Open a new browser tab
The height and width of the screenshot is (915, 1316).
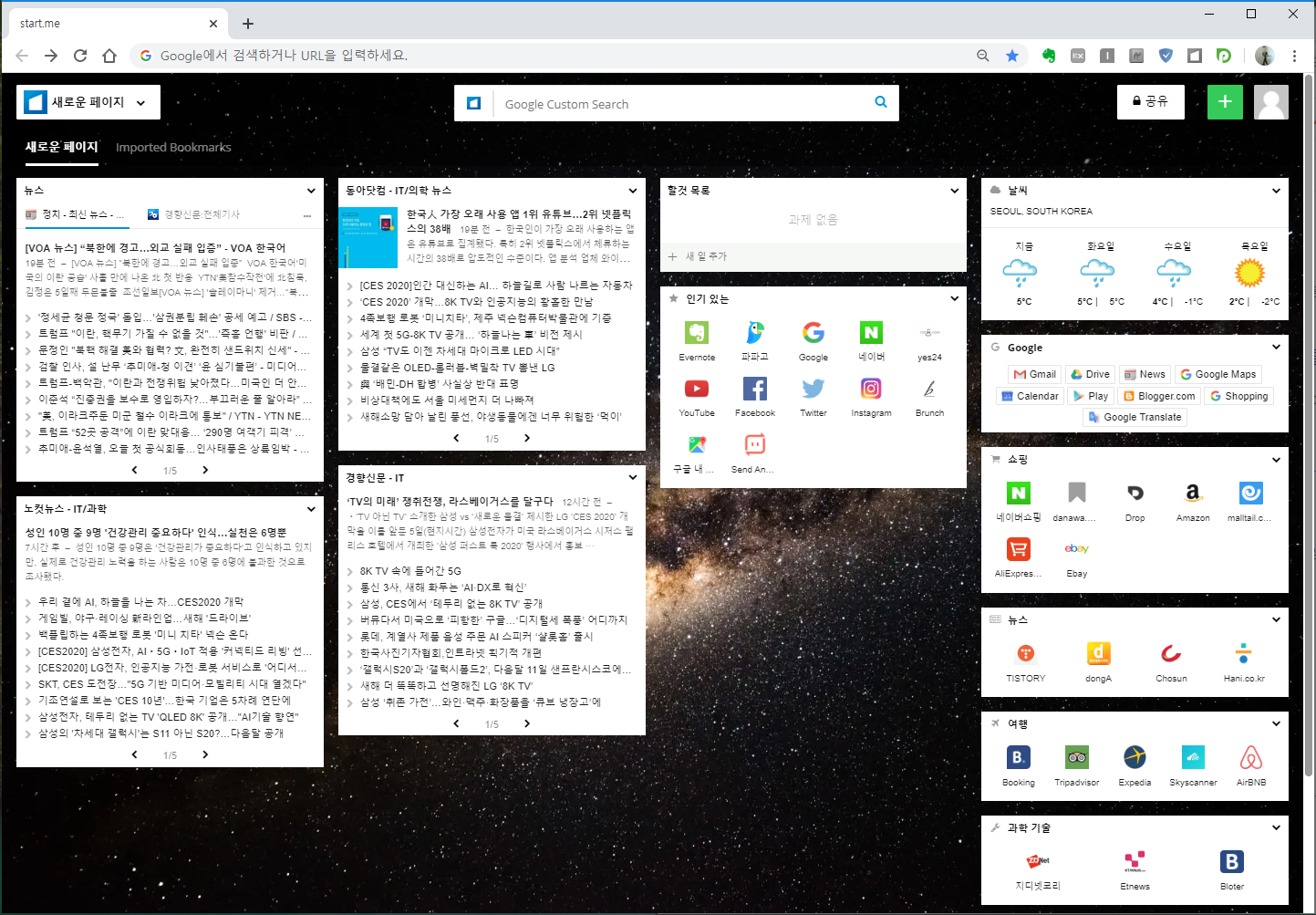[248, 24]
